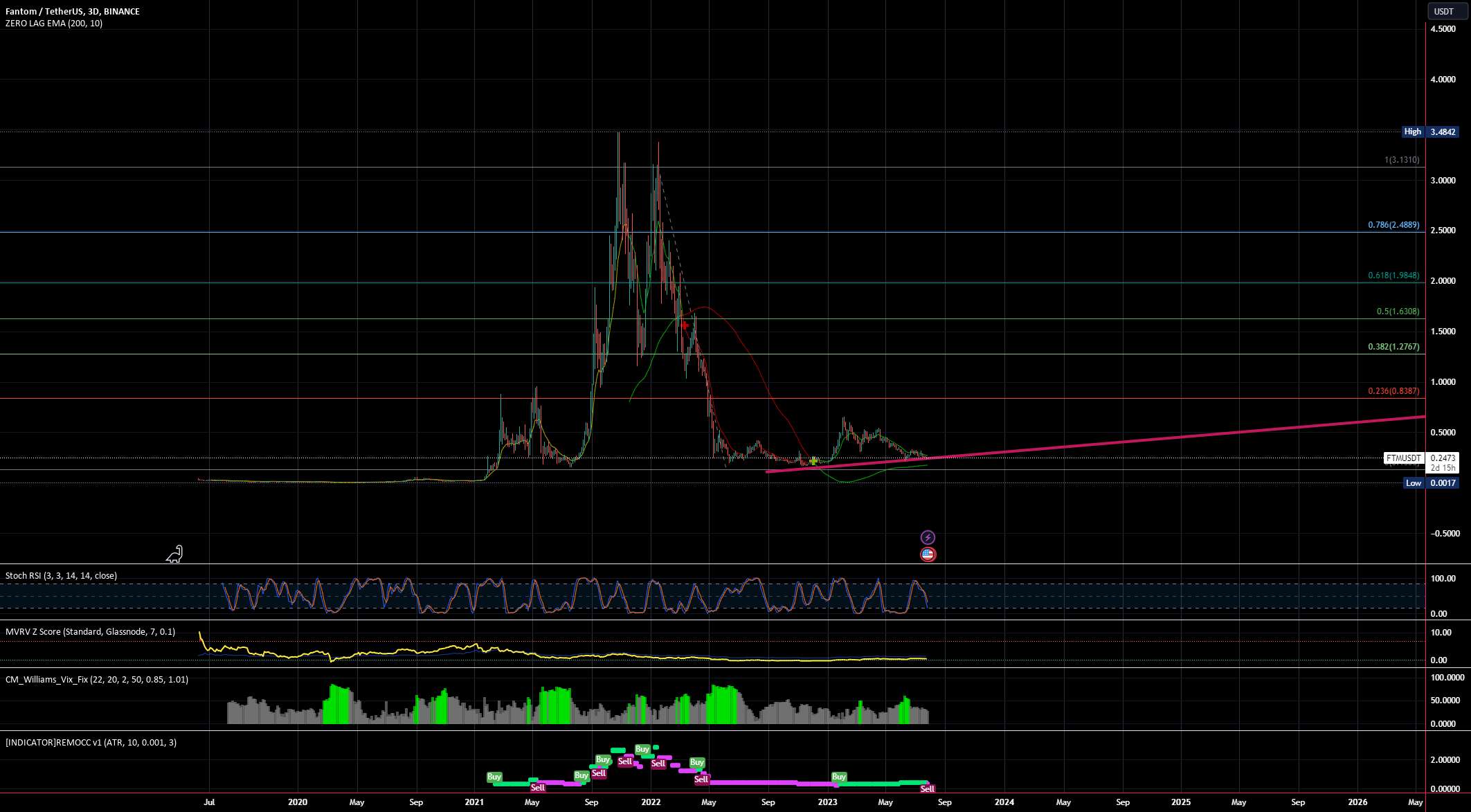1471x812 pixels.
Task: Click the FTMUSDT last price label
Action: pyautogui.click(x=1403, y=458)
